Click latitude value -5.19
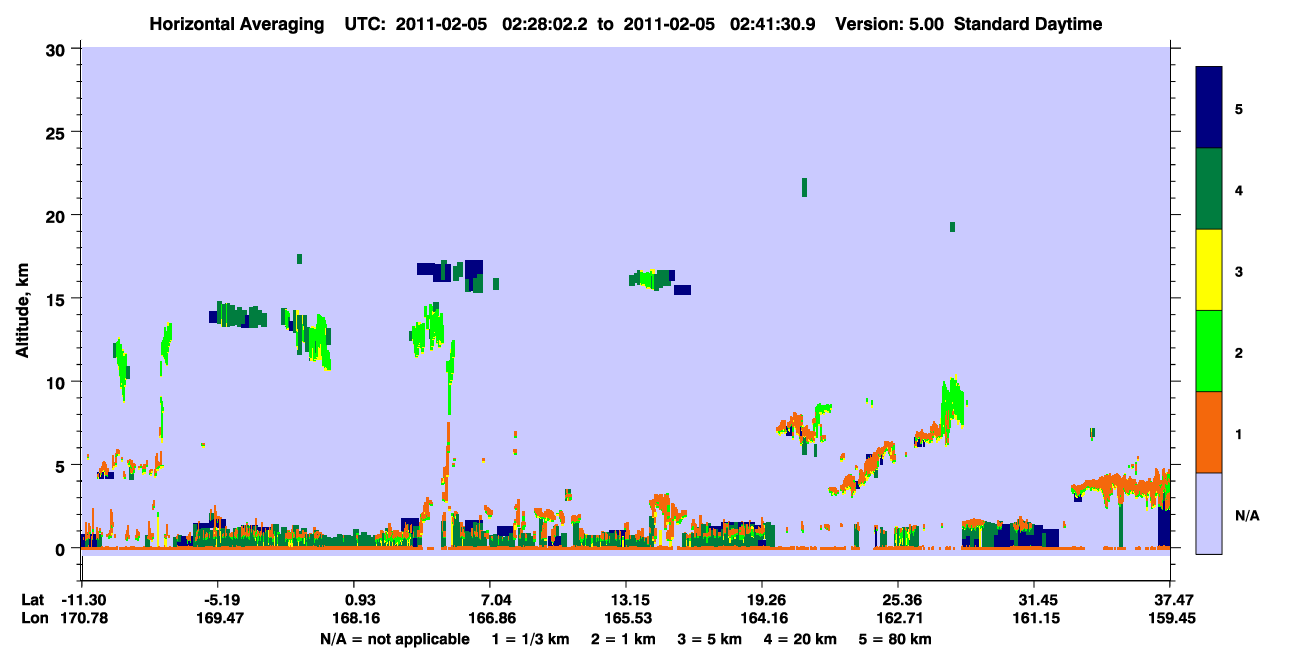The width and height of the screenshot is (1300, 667). click(x=220, y=600)
